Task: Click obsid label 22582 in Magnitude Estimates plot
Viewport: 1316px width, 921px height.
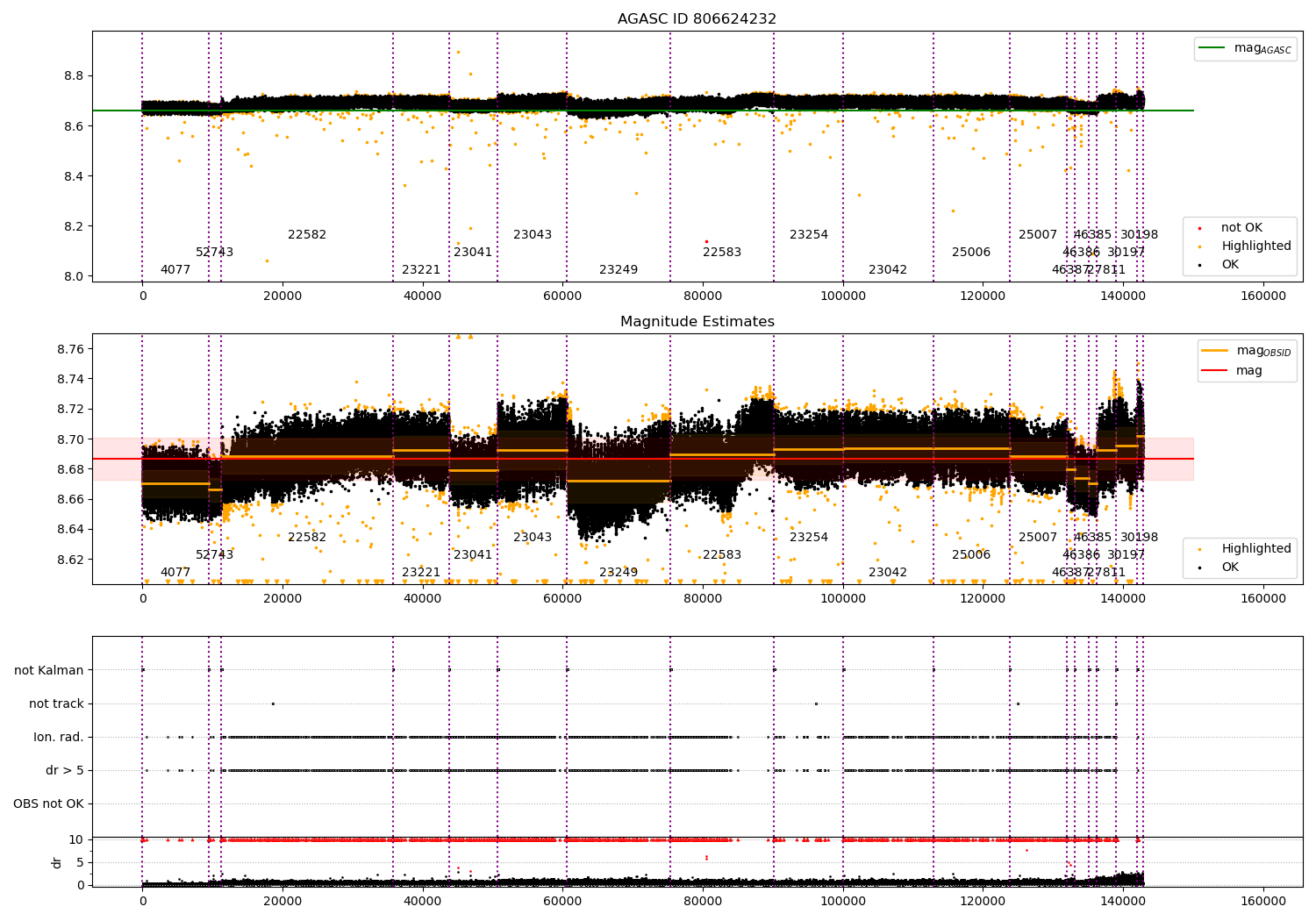Action: click(x=307, y=537)
